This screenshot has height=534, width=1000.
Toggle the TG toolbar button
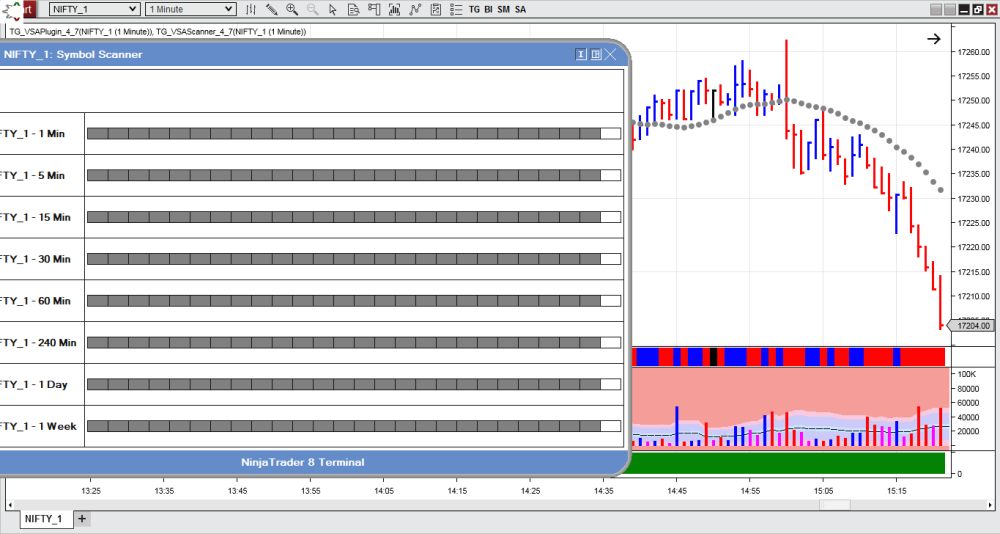tap(474, 9)
